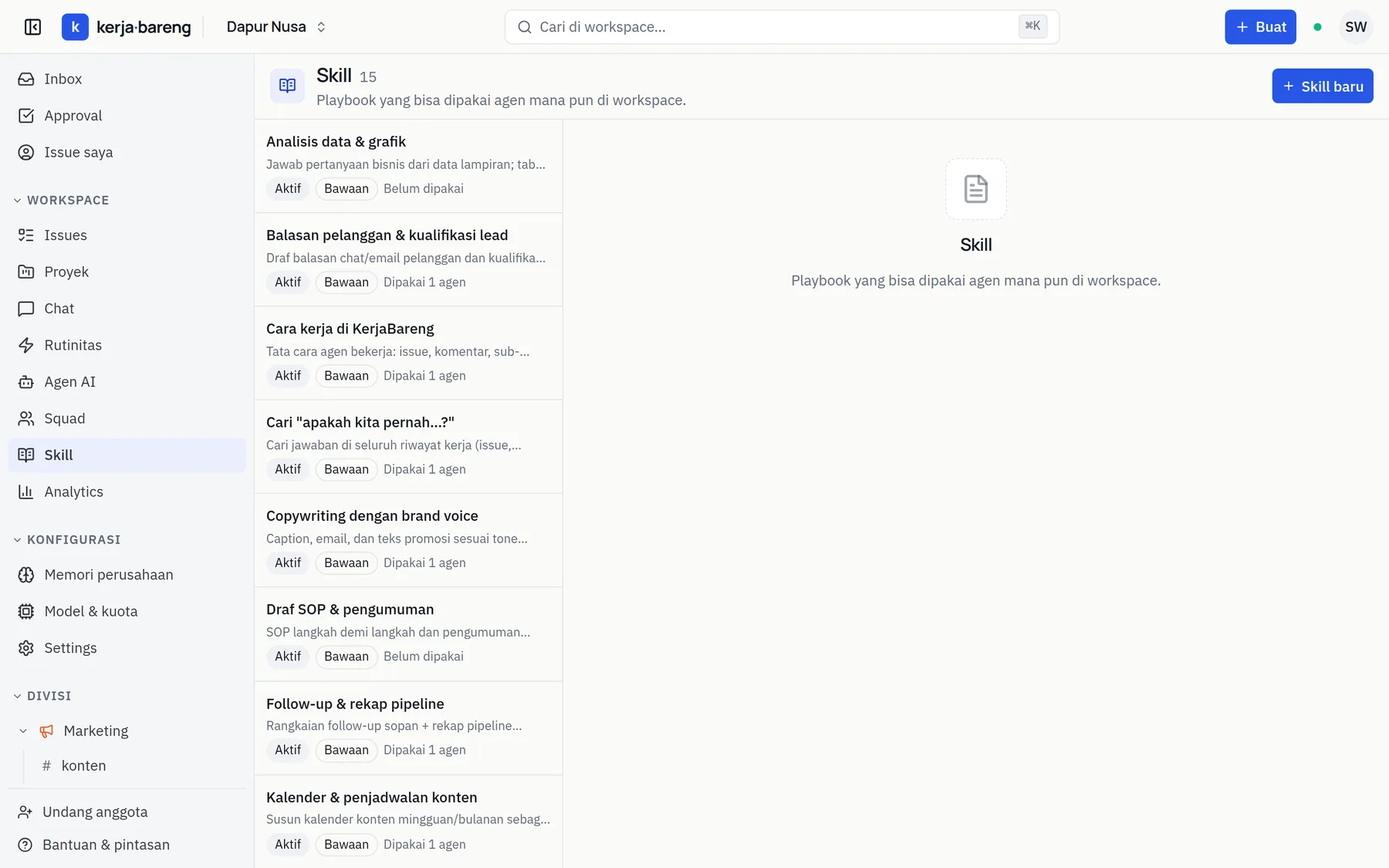Image resolution: width=1389 pixels, height=868 pixels.
Task: Open the Dapur Nusa workspace switcher
Action: (x=276, y=27)
